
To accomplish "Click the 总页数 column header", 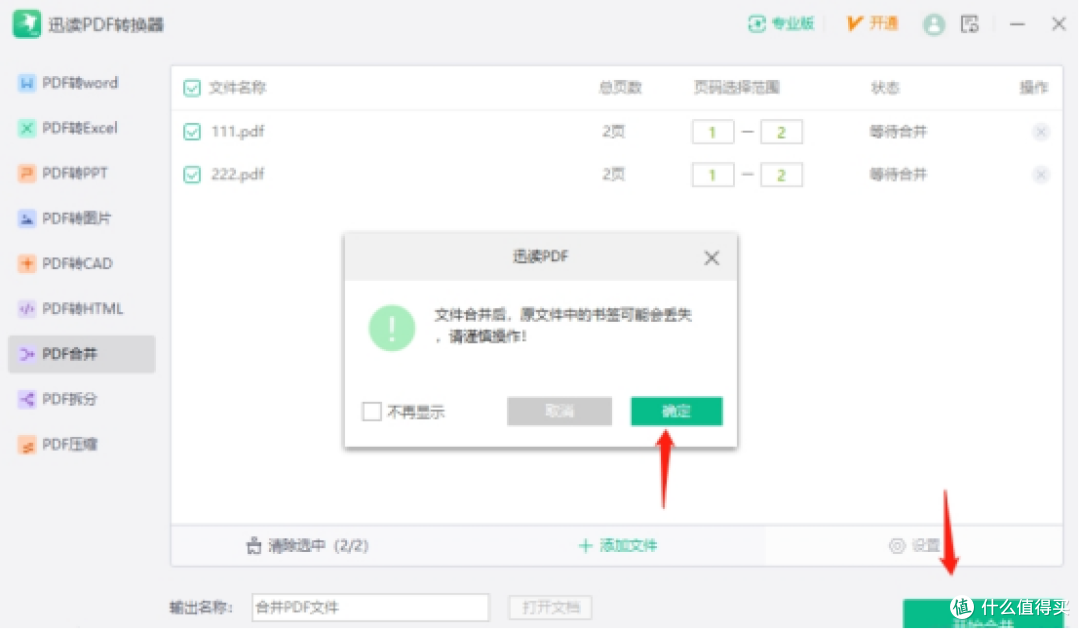I will point(620,88).
